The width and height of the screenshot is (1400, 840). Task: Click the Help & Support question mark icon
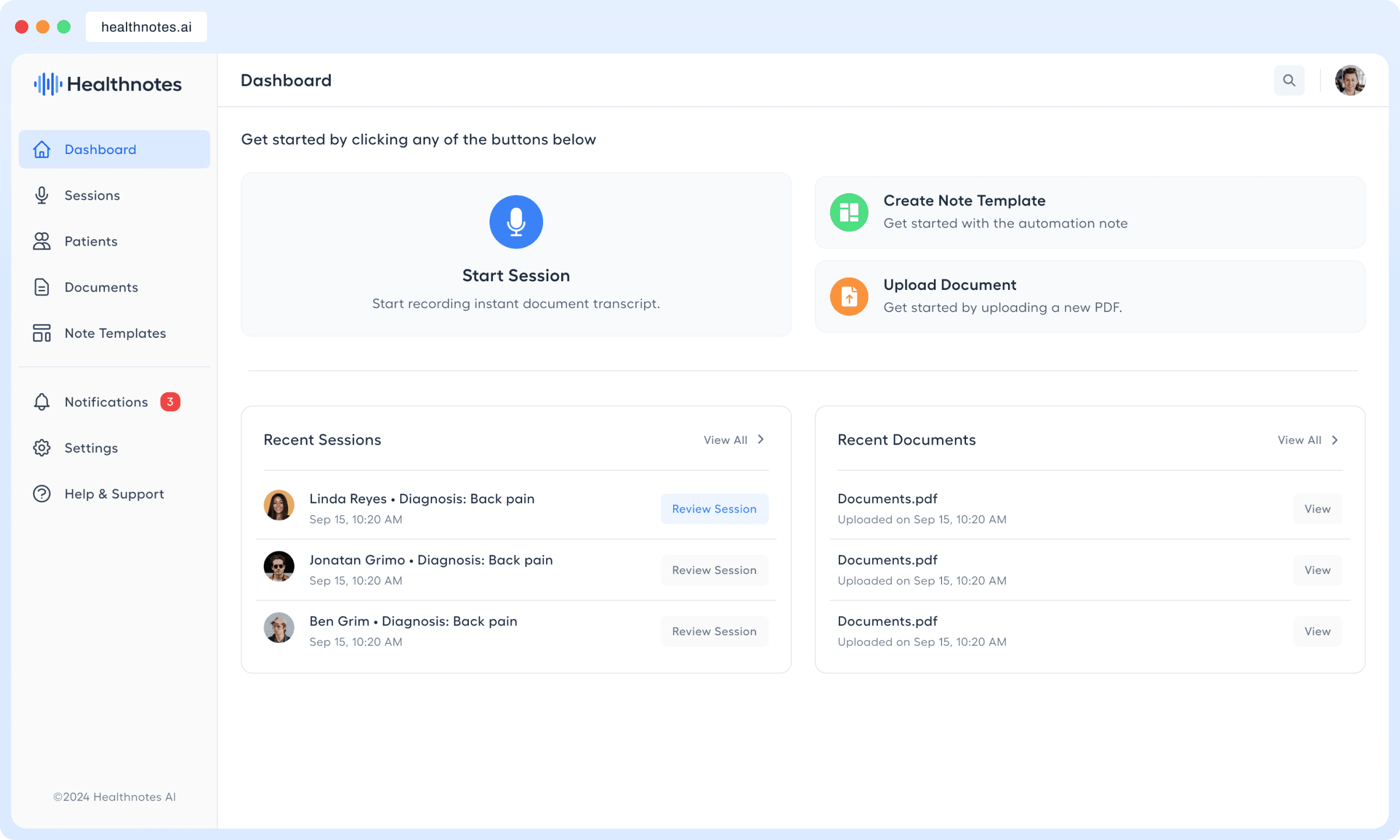click(42, 494)
